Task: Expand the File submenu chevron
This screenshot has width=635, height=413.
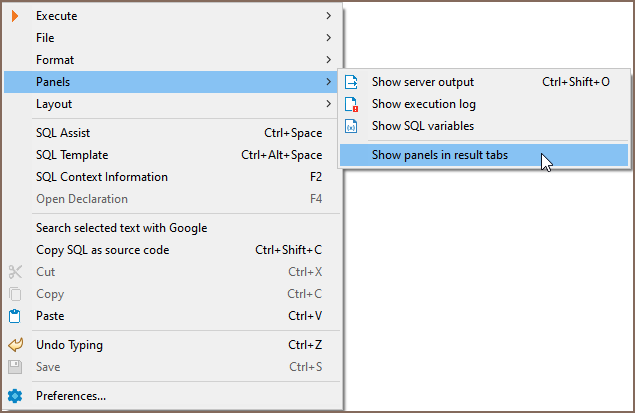Action: click(328, 38)
